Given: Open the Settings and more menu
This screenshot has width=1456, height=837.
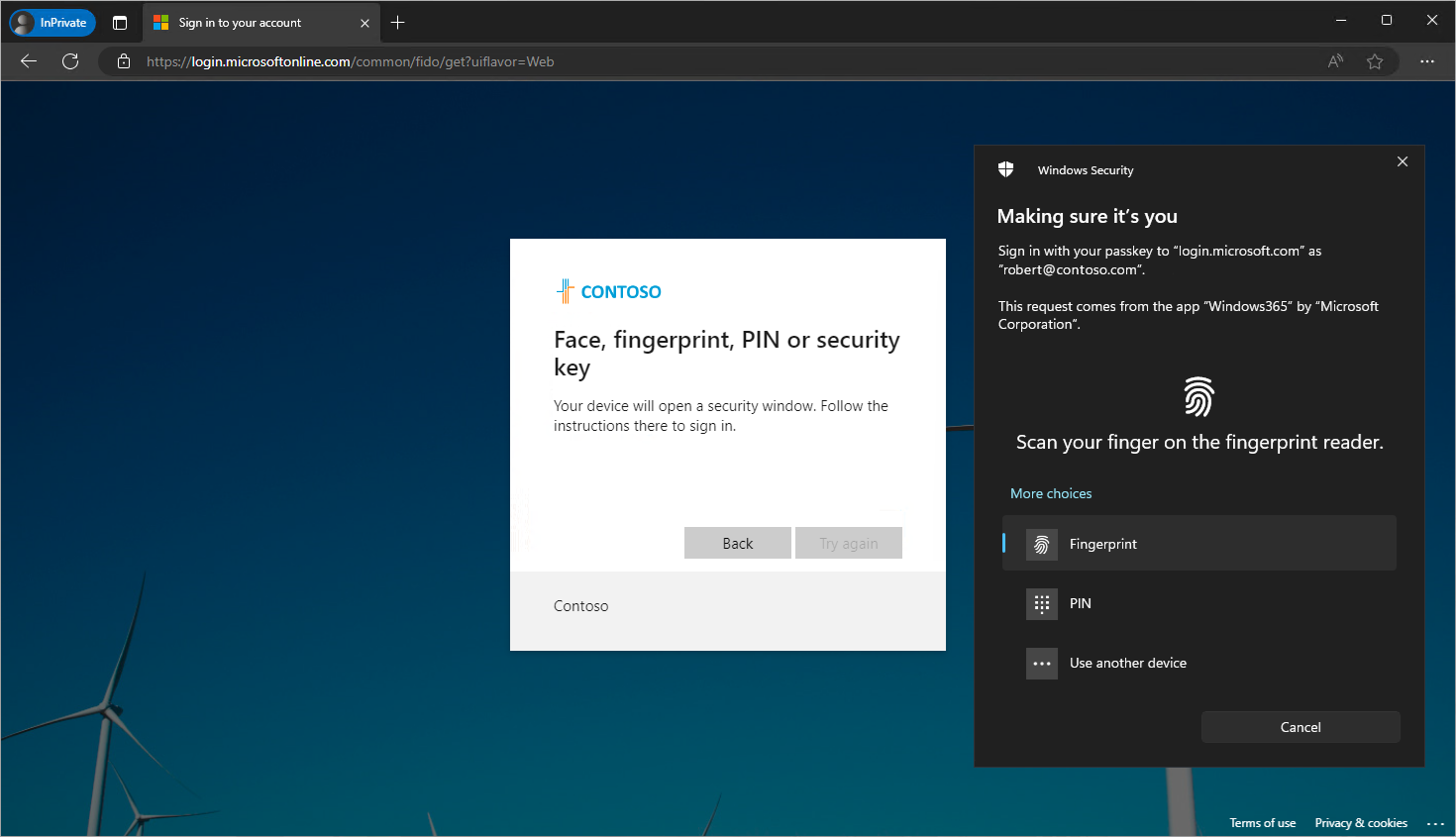Looking at the screenshot, I should point(1427,60).
